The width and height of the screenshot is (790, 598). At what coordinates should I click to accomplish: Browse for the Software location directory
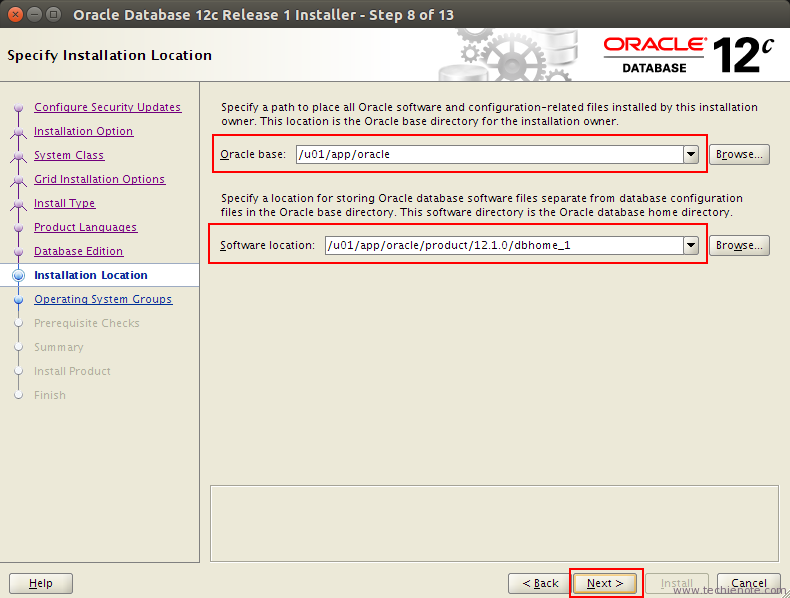[739, 245]
